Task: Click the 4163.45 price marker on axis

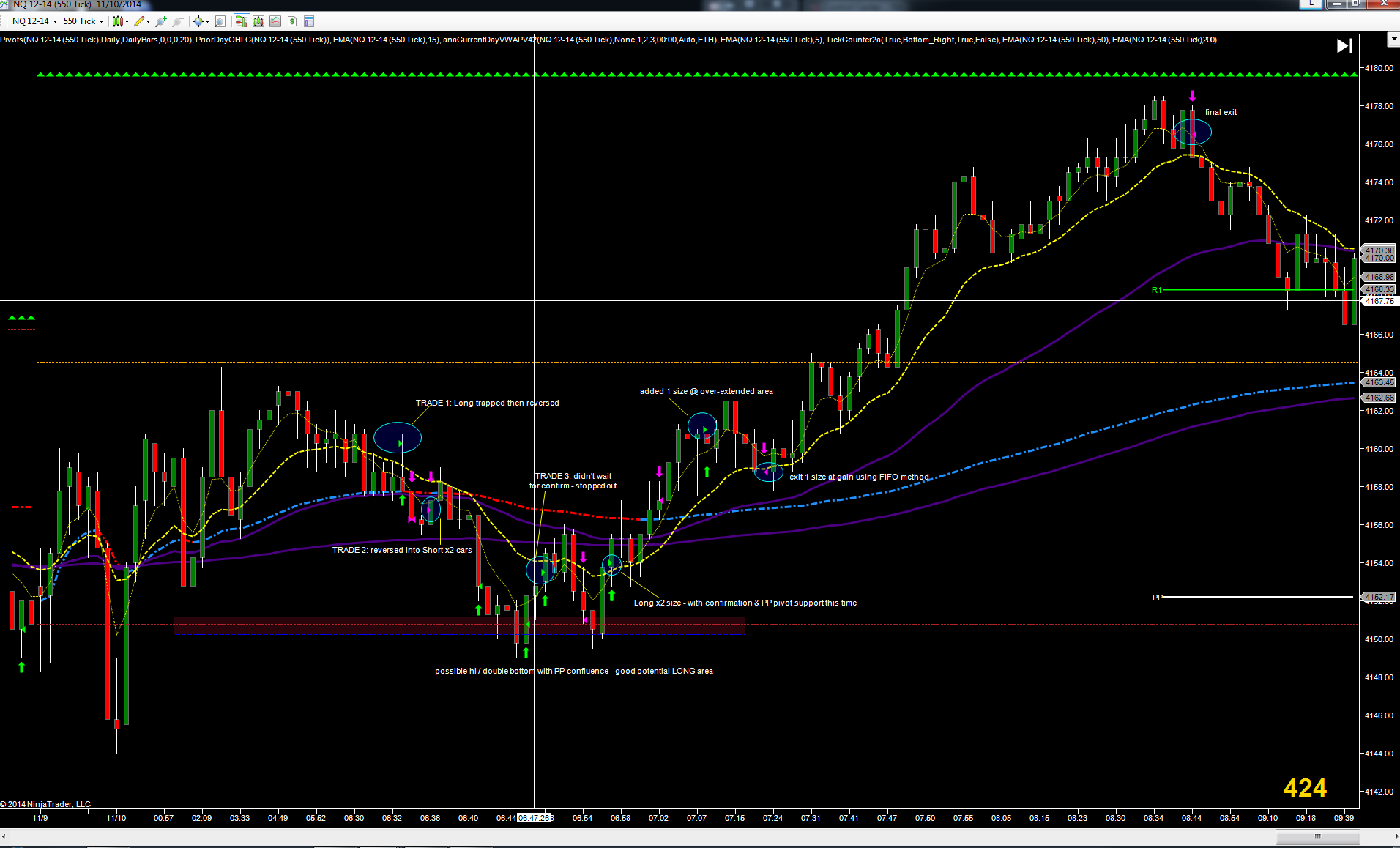Action: point(1379,382)
